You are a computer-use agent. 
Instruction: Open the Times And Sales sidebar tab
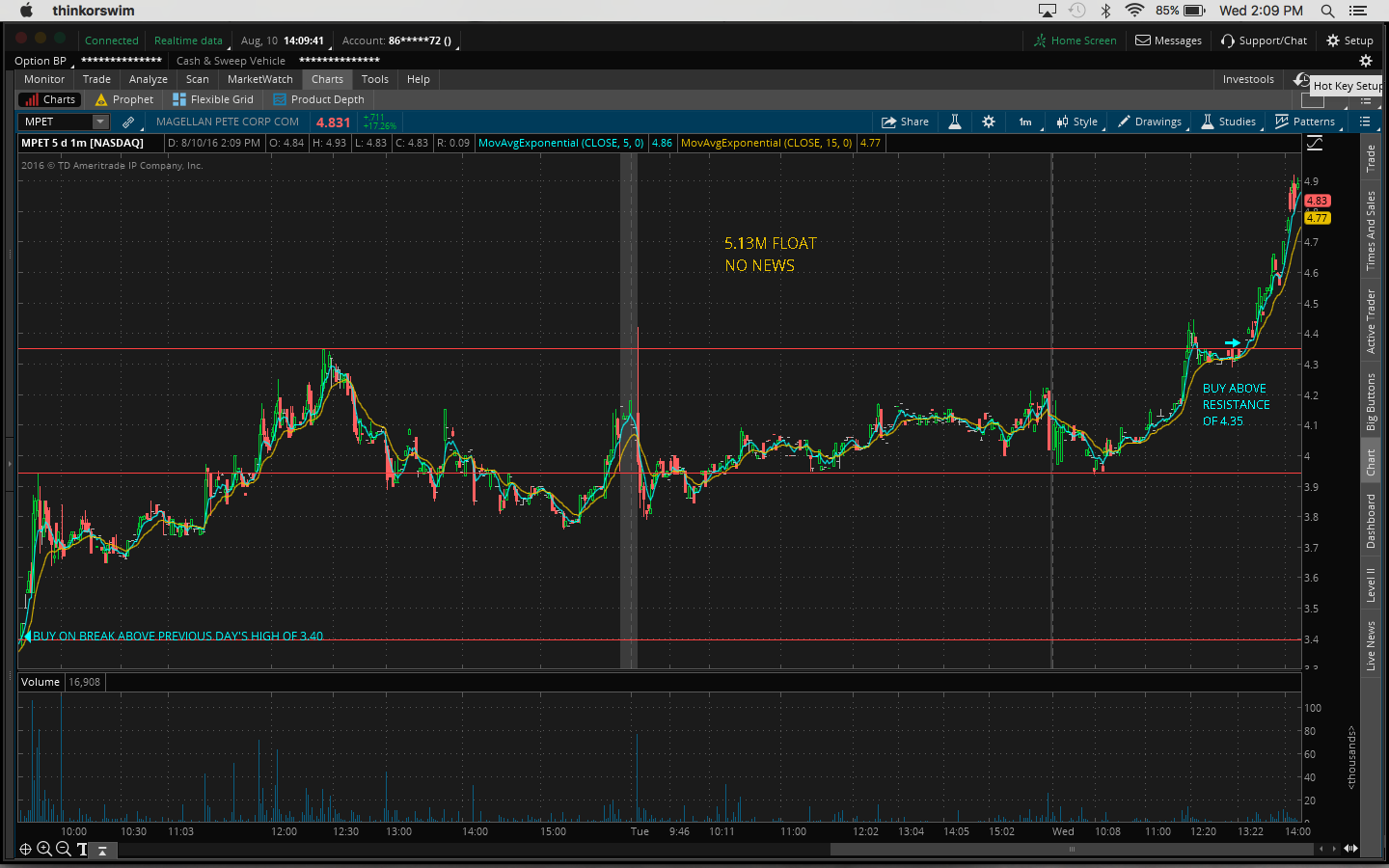coord(1371,231)
